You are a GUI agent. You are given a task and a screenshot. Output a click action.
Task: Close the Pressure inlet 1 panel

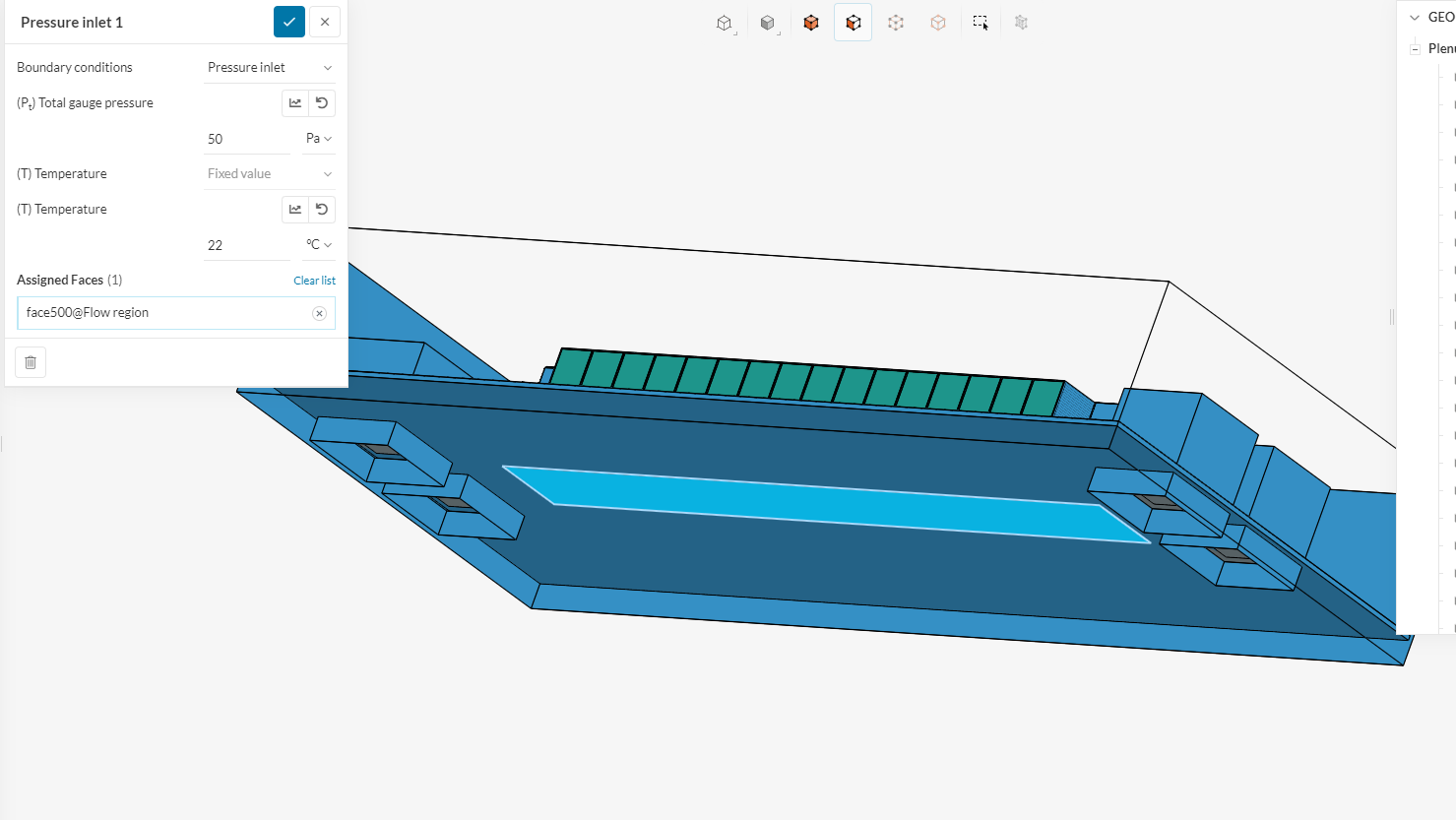(x=325, y=22)
